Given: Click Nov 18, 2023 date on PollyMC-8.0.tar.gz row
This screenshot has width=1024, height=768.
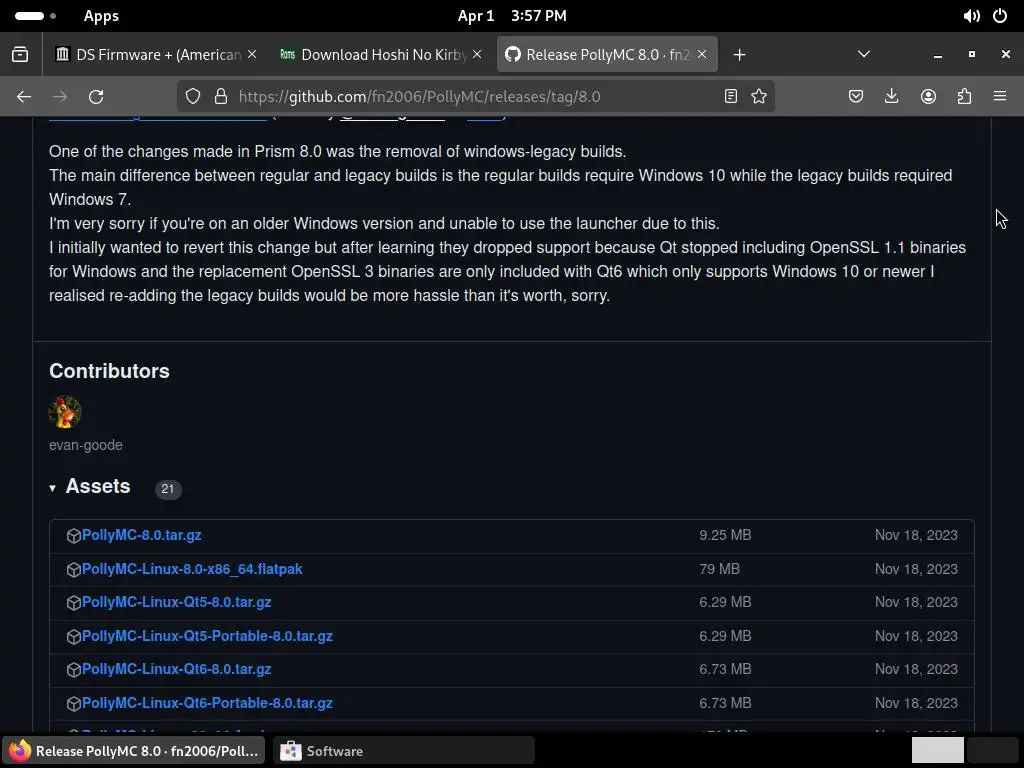Looking at the screenshot, I should 916,535.
